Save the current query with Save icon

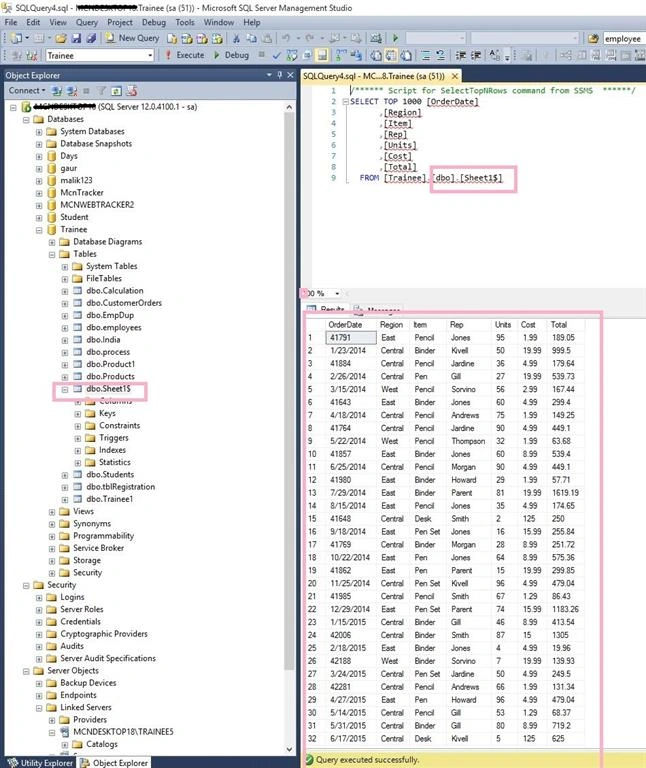click(76, 38)
